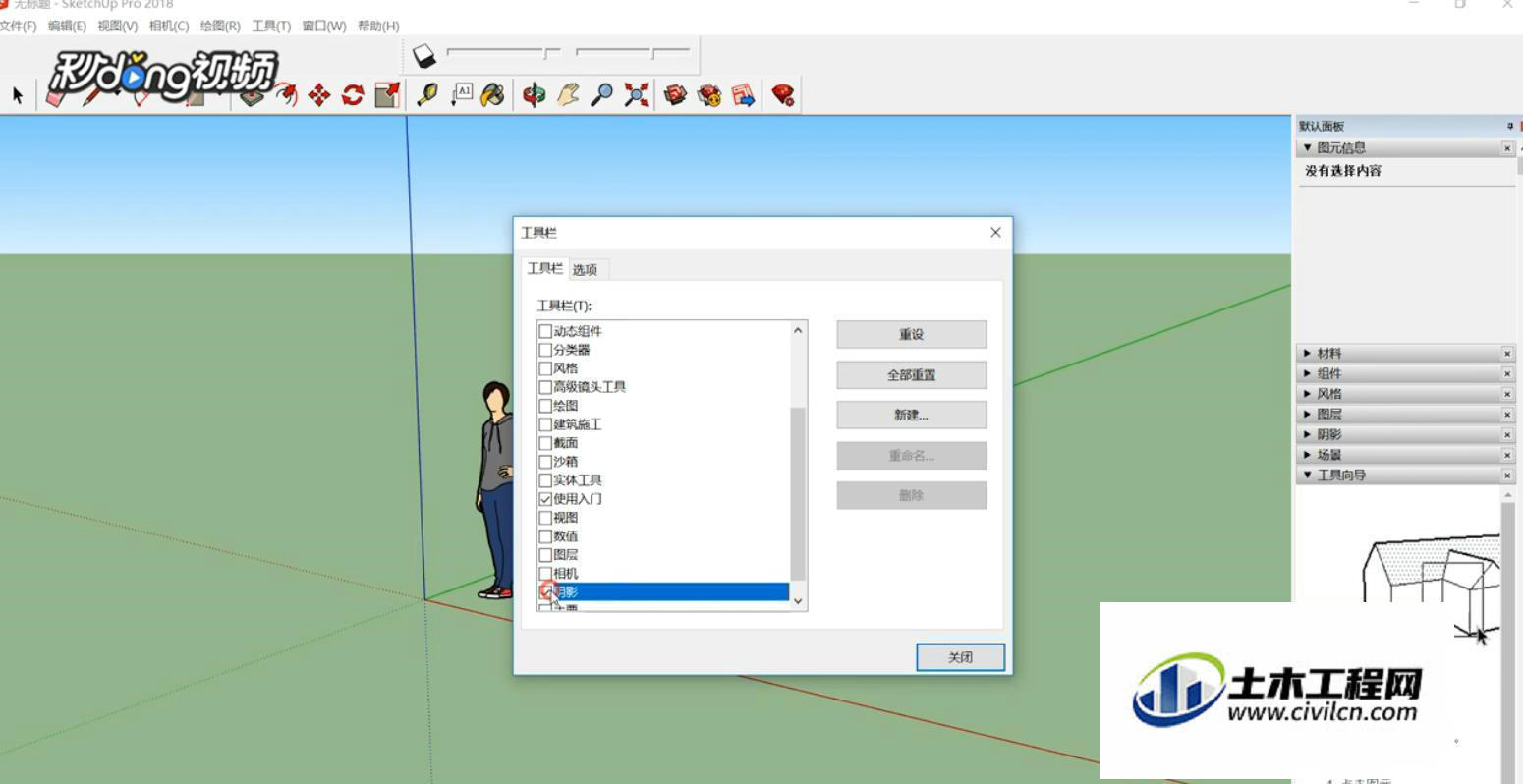This screenshot has width=1523, height=784.
Task: Choose the Pan hand tool
Action: pyautogui.click(x=568, y=94)
